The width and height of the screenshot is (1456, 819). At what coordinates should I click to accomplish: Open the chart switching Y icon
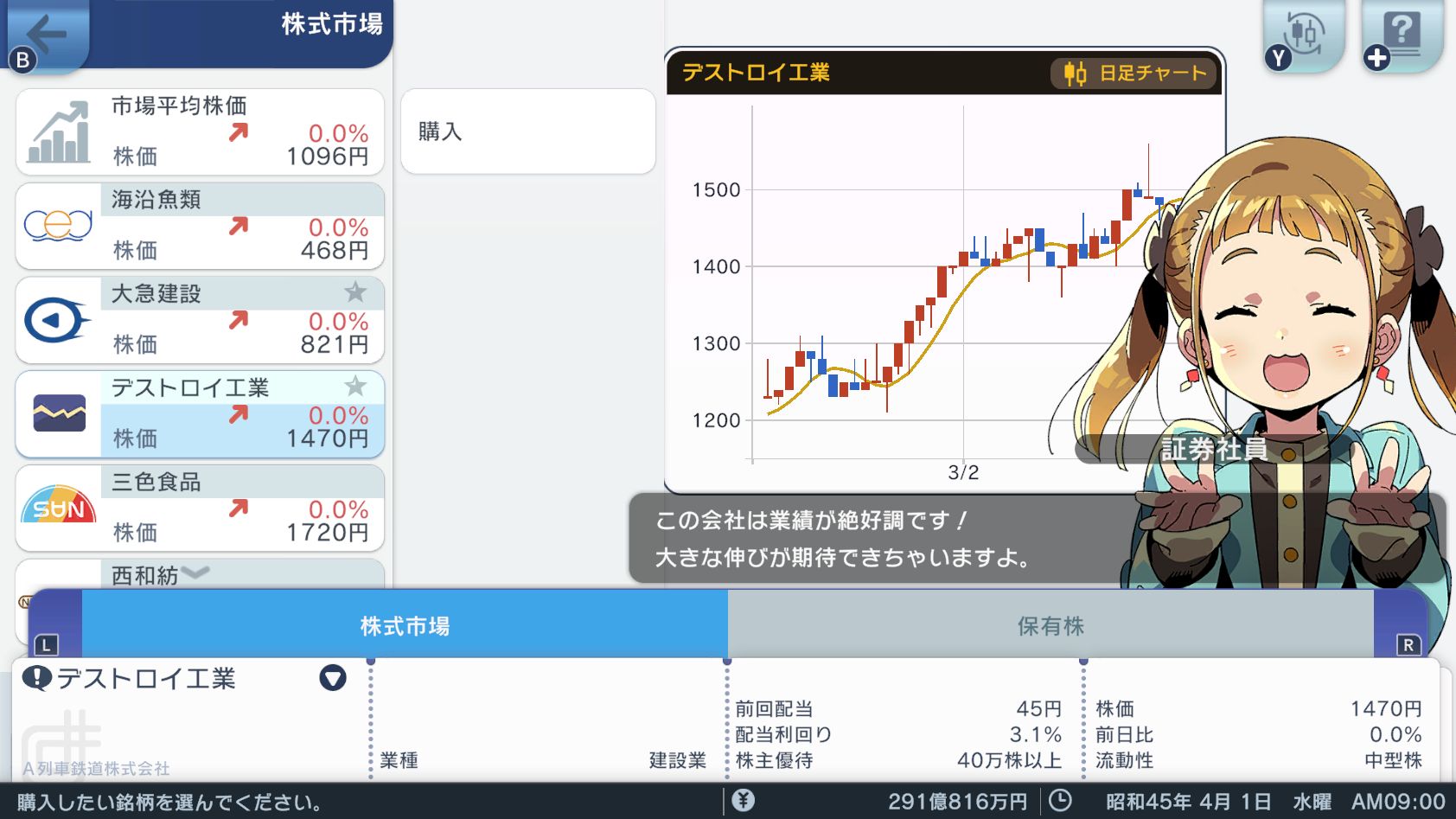[1303, 36]
